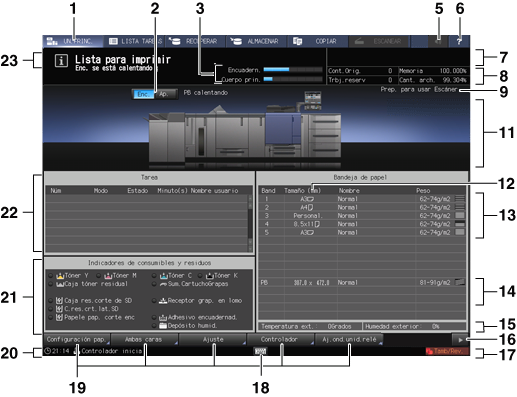The image size is (517, 397).
Task: Click the Tóner M indicator icon
Action: pyautogui.click(x=108, y=276)
